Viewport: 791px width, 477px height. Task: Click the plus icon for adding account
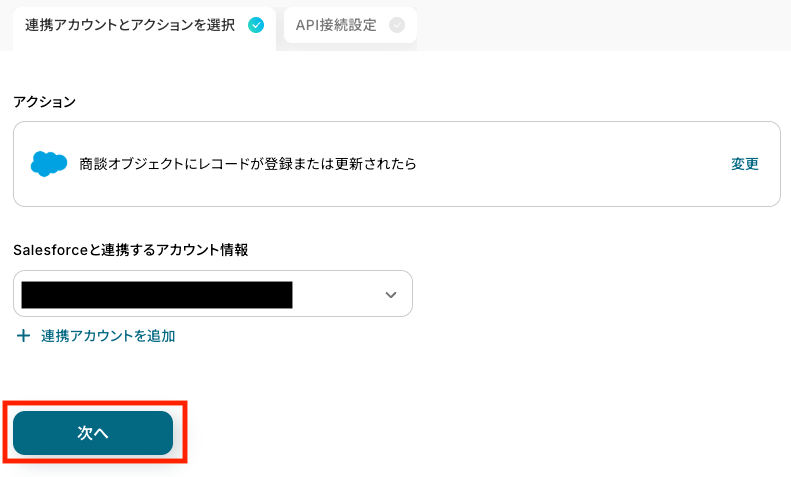pyautogui.click(x=24, y=336)
